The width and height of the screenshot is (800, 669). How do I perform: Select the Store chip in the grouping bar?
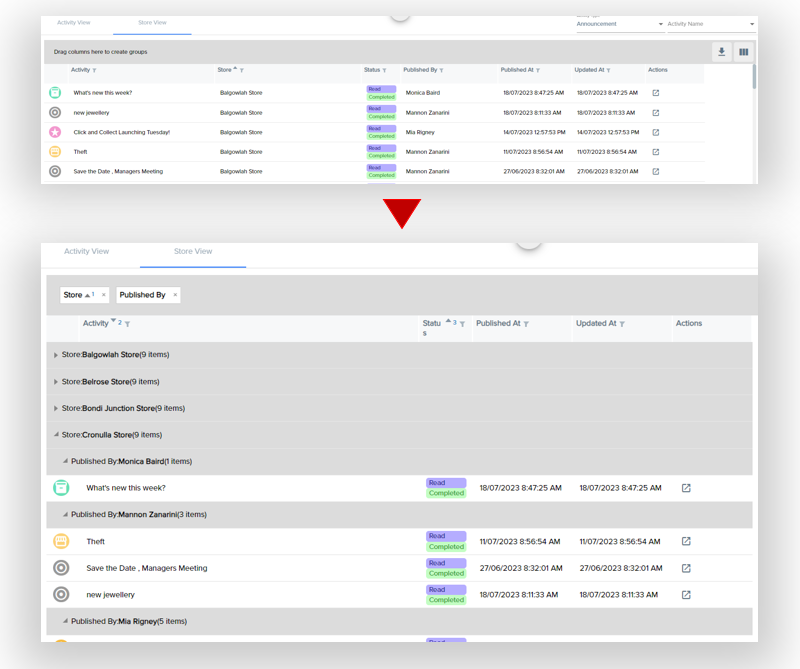click(74, 295)
